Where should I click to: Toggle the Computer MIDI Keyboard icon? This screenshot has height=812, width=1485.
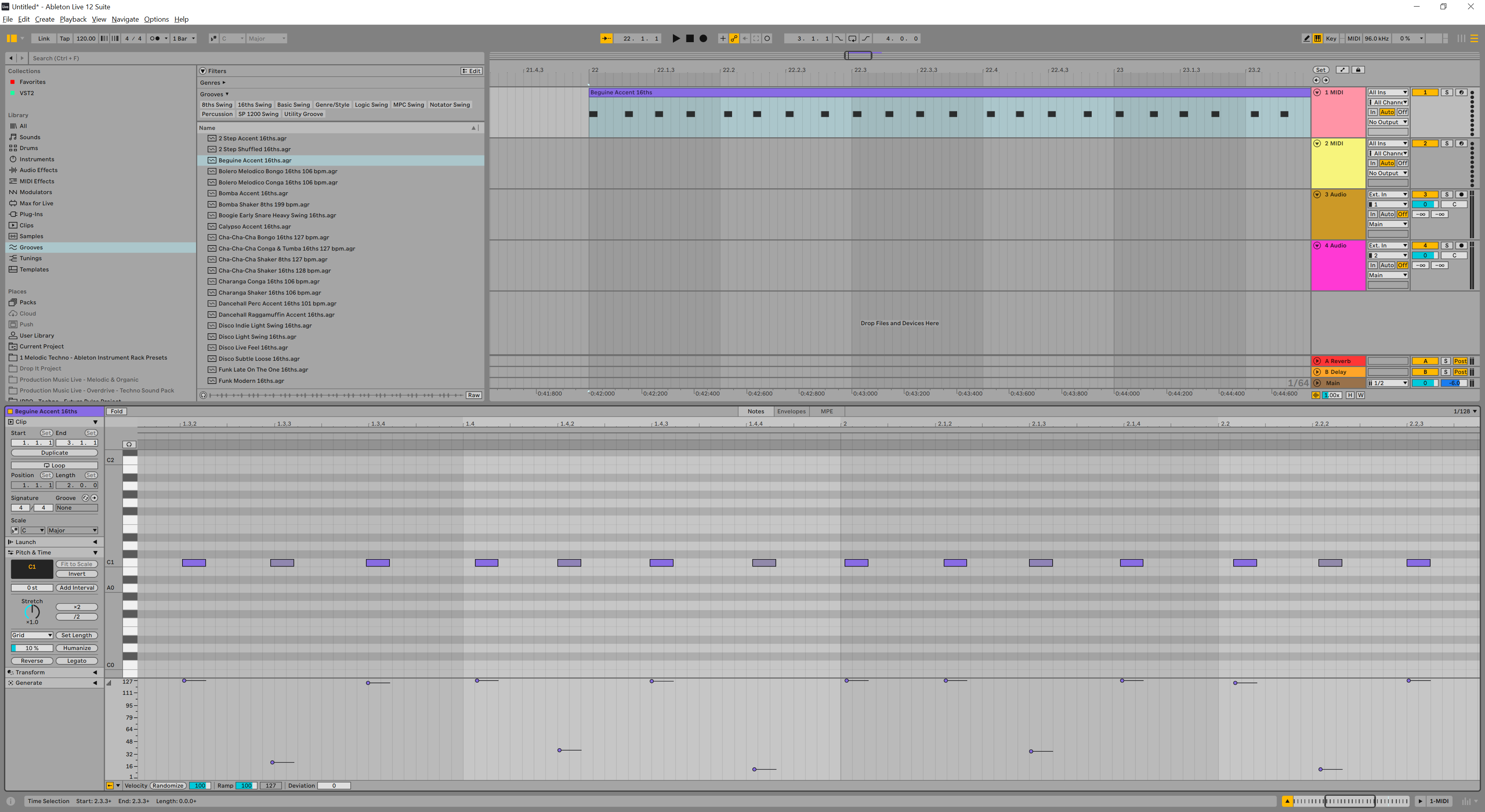pos(1318,39)
